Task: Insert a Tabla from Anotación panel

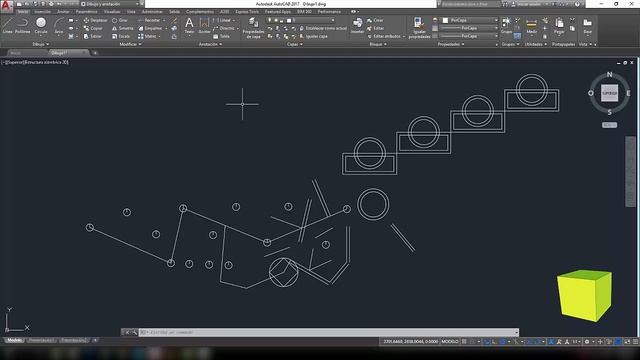Action: [221, 36]
